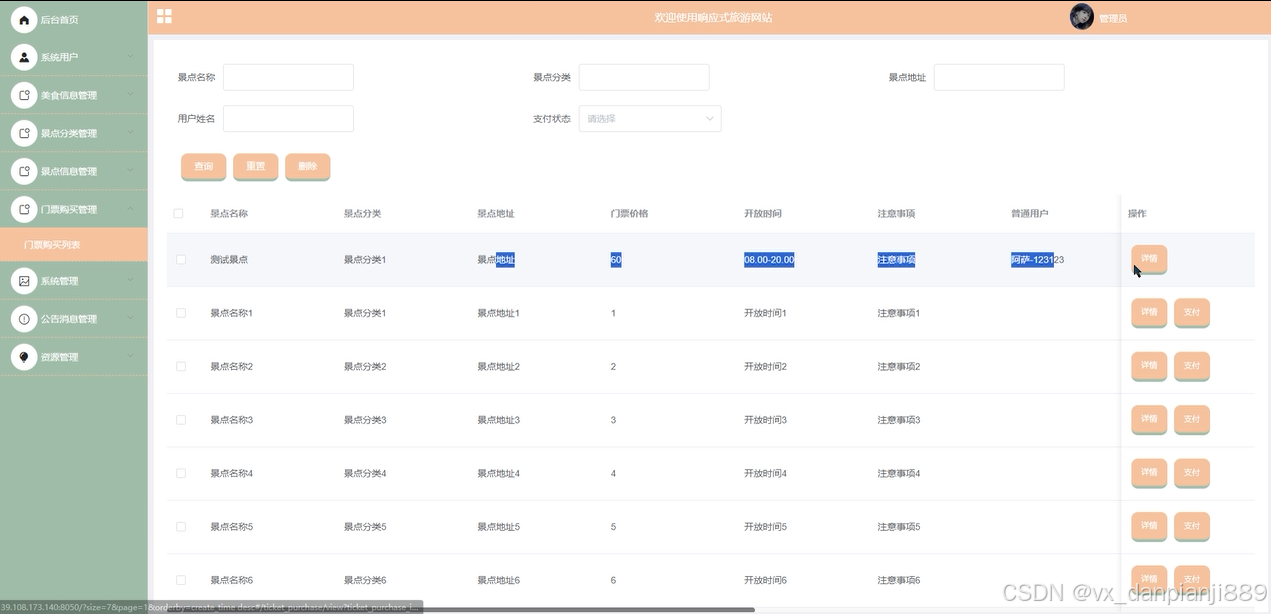Focus the 用户姓名 input field
Viewport: 1271px width, 614px height.
(x=288, y=118)
